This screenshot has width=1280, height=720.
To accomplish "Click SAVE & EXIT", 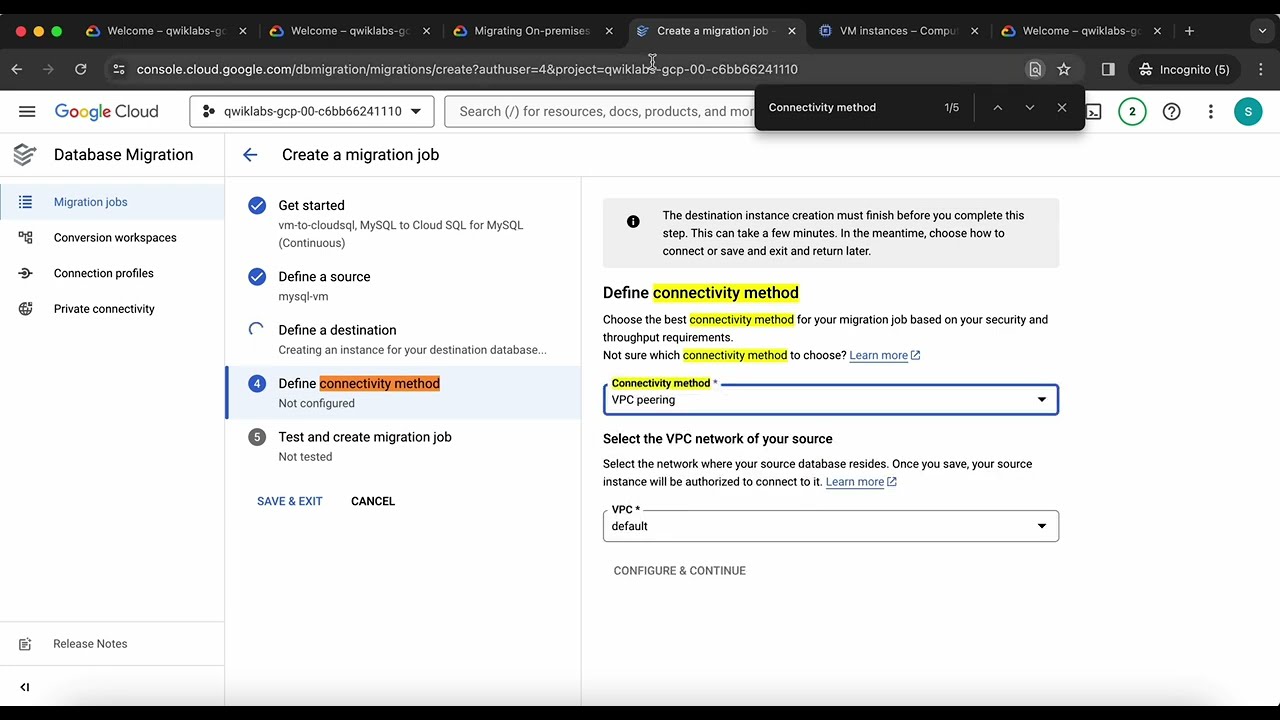I will pos(290,501).
